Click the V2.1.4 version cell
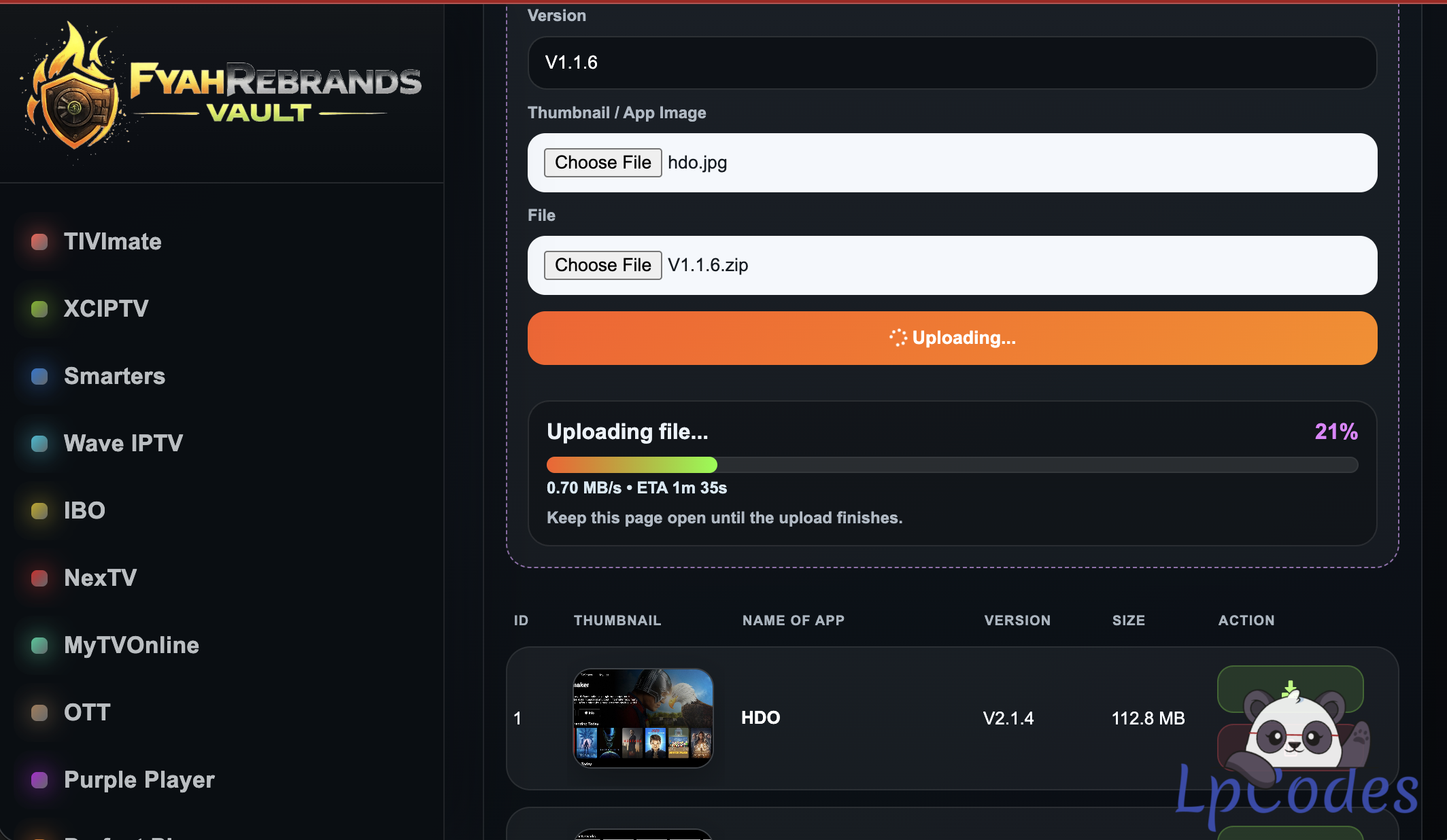 click(1008, 718)
